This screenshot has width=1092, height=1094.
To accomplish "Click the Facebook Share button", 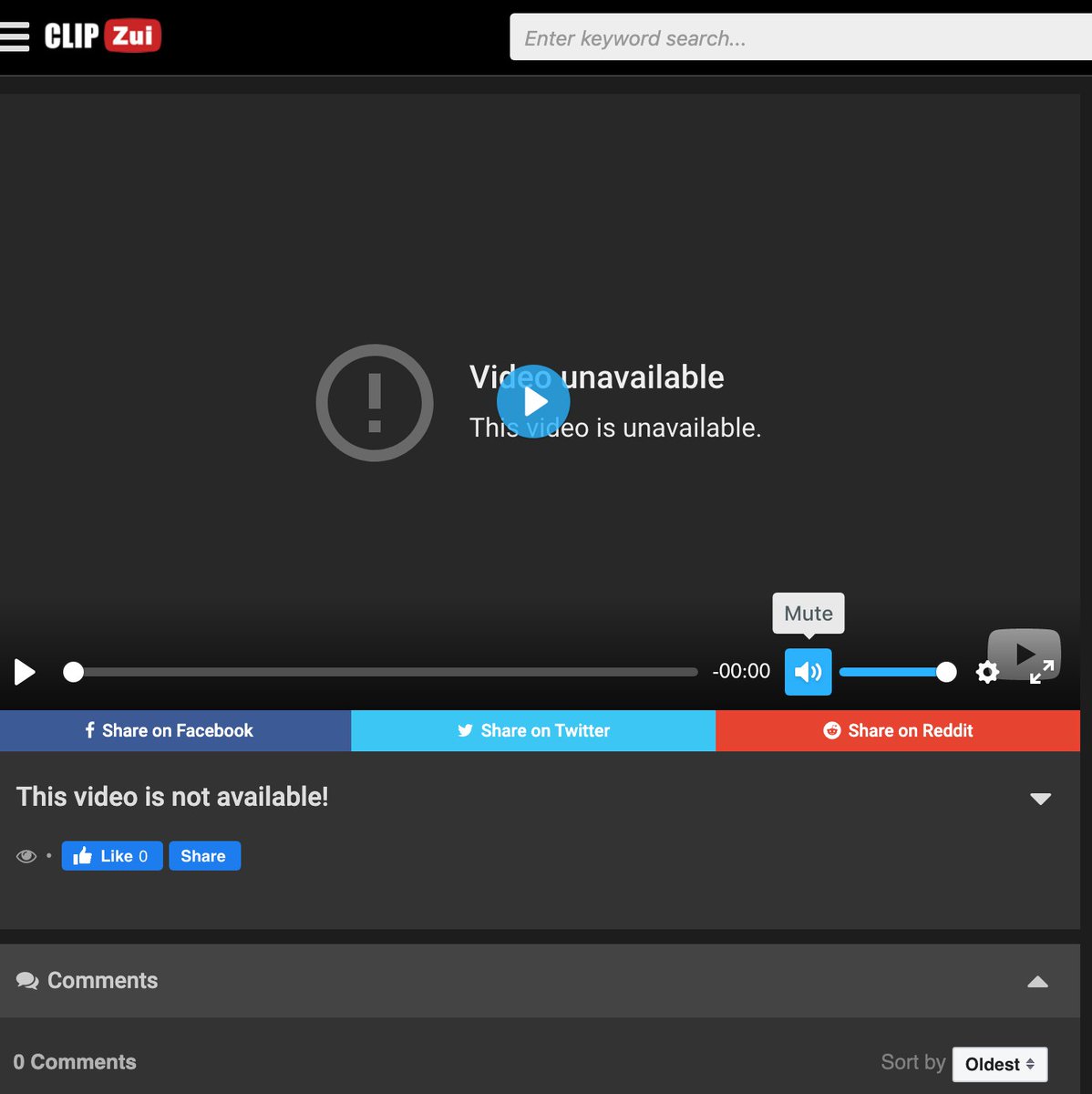I will point(205,856).
